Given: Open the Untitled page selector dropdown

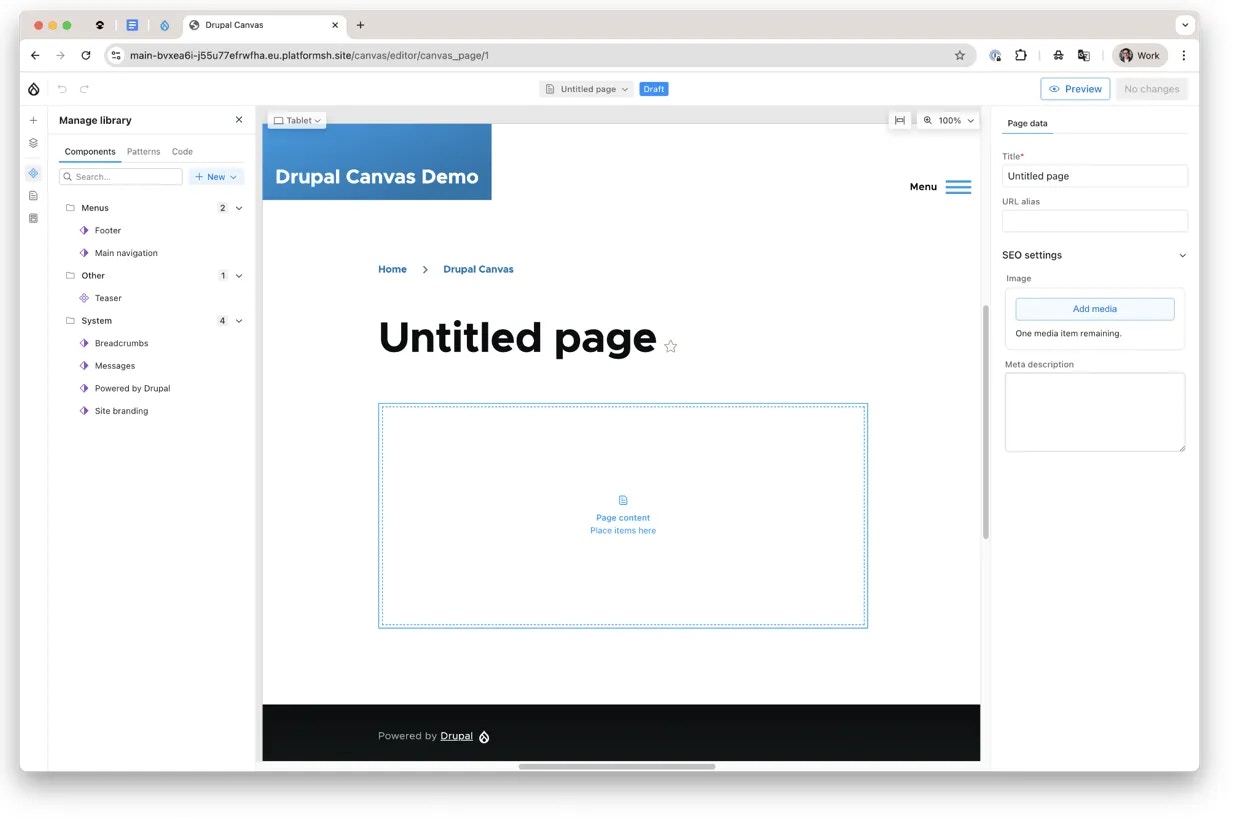Looking at the screenshot, I should point(587,89).
